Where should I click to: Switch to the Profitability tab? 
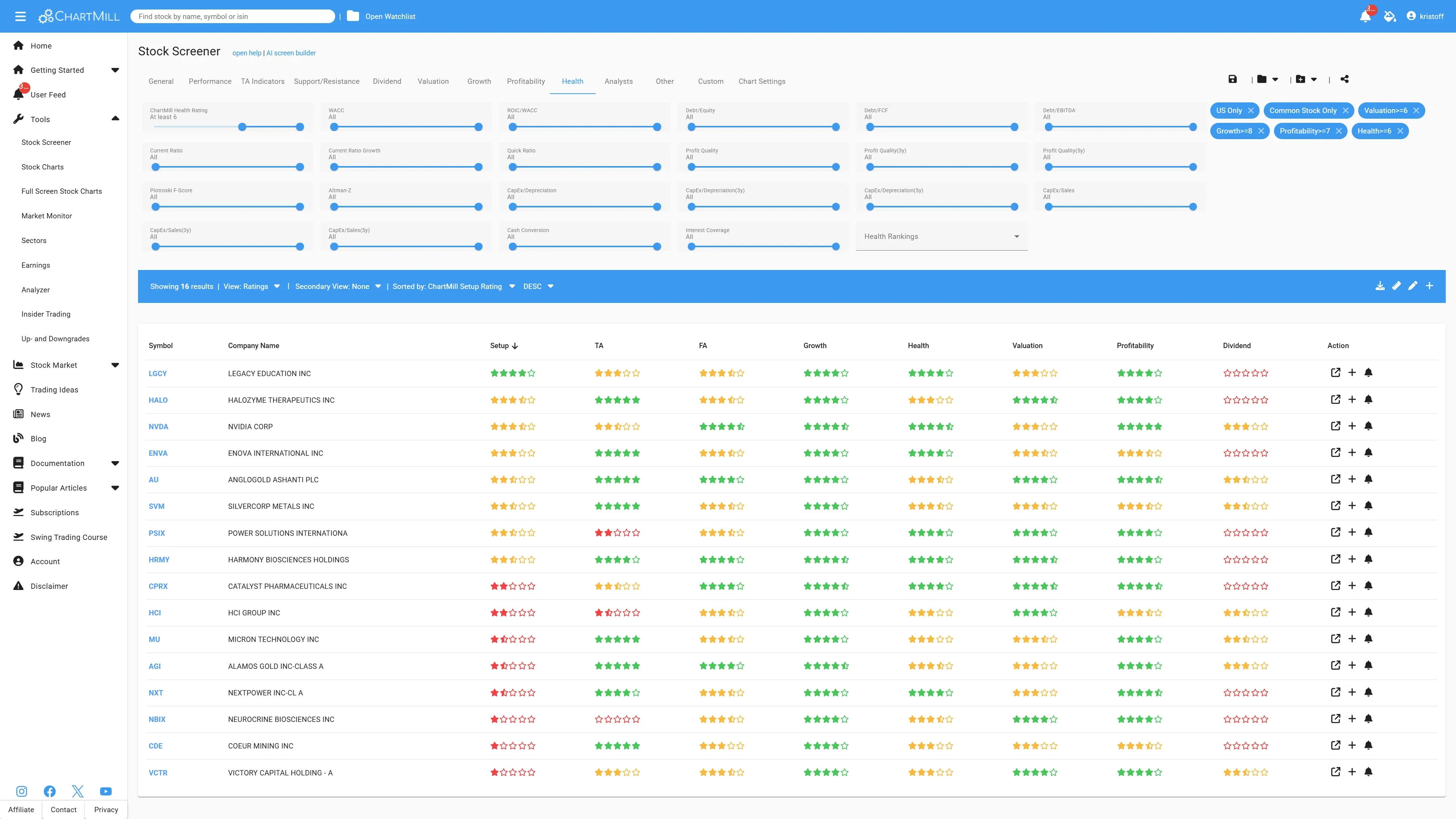[x=526, y=82]
